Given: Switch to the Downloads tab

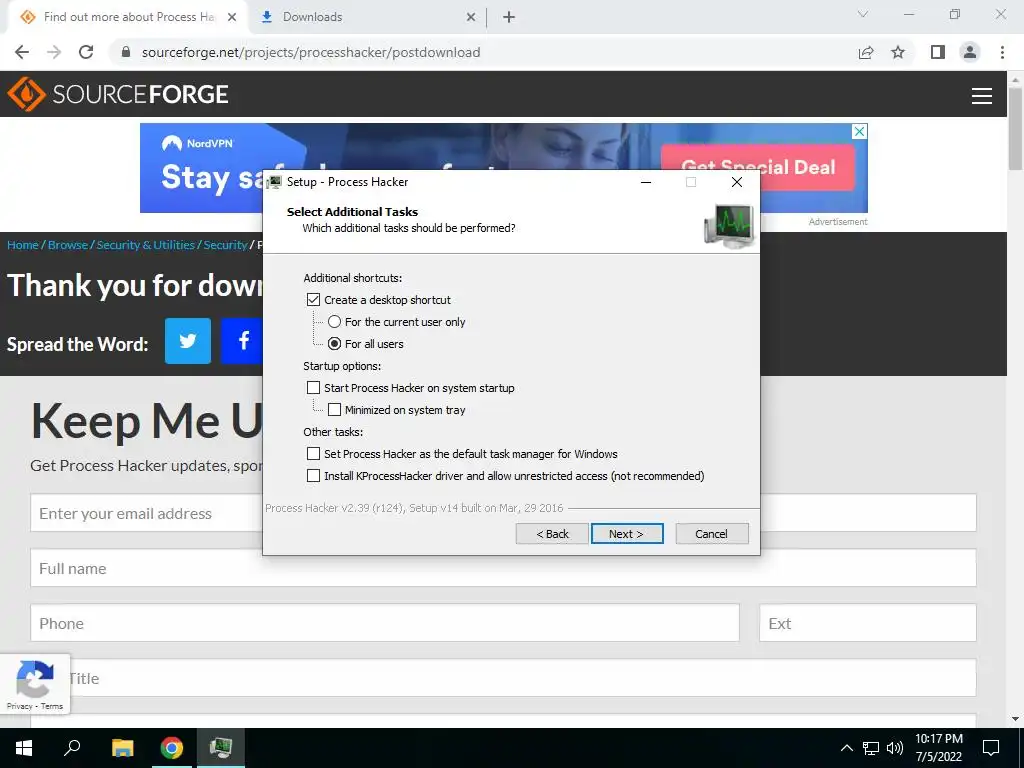Looking at the screenshot, I should pos(368,17).
